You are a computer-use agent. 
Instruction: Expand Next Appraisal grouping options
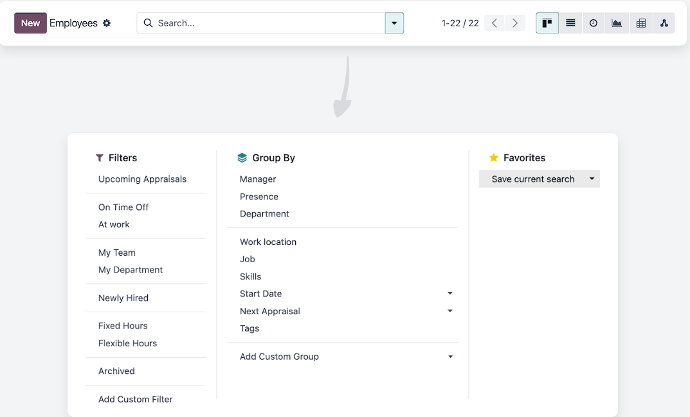(x=450, y=311)
